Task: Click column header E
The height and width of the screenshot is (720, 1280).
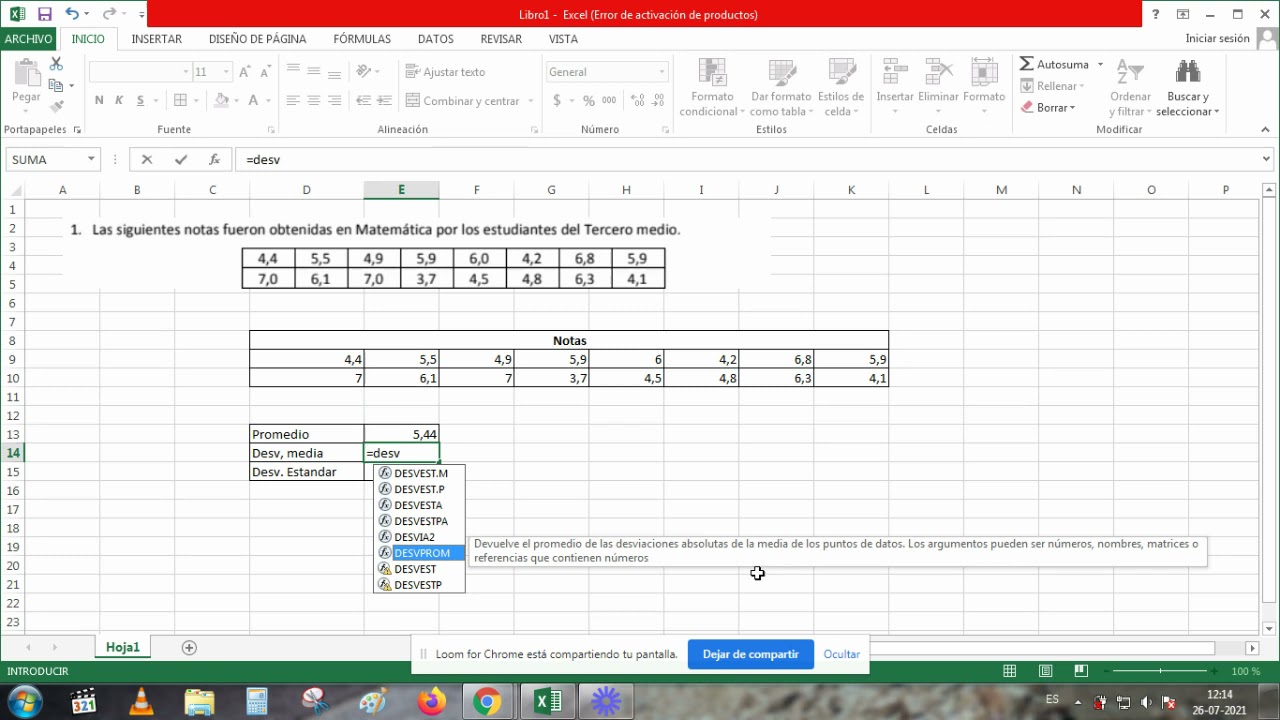Action: (401, 190)
